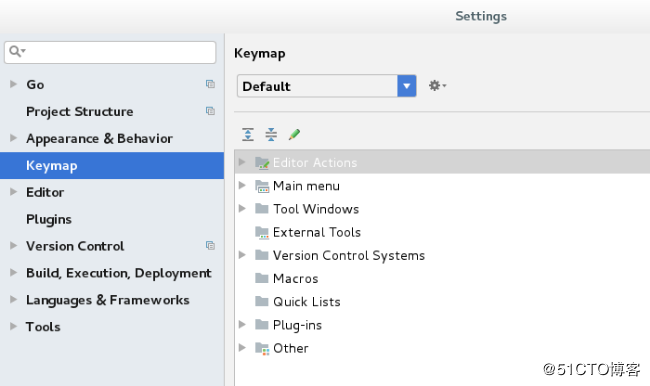Image resolution: width=650 pixels, height=386 pixels.
Task: Click the Collapse All icon in Keymap toolbar
Action: (271, 134)
